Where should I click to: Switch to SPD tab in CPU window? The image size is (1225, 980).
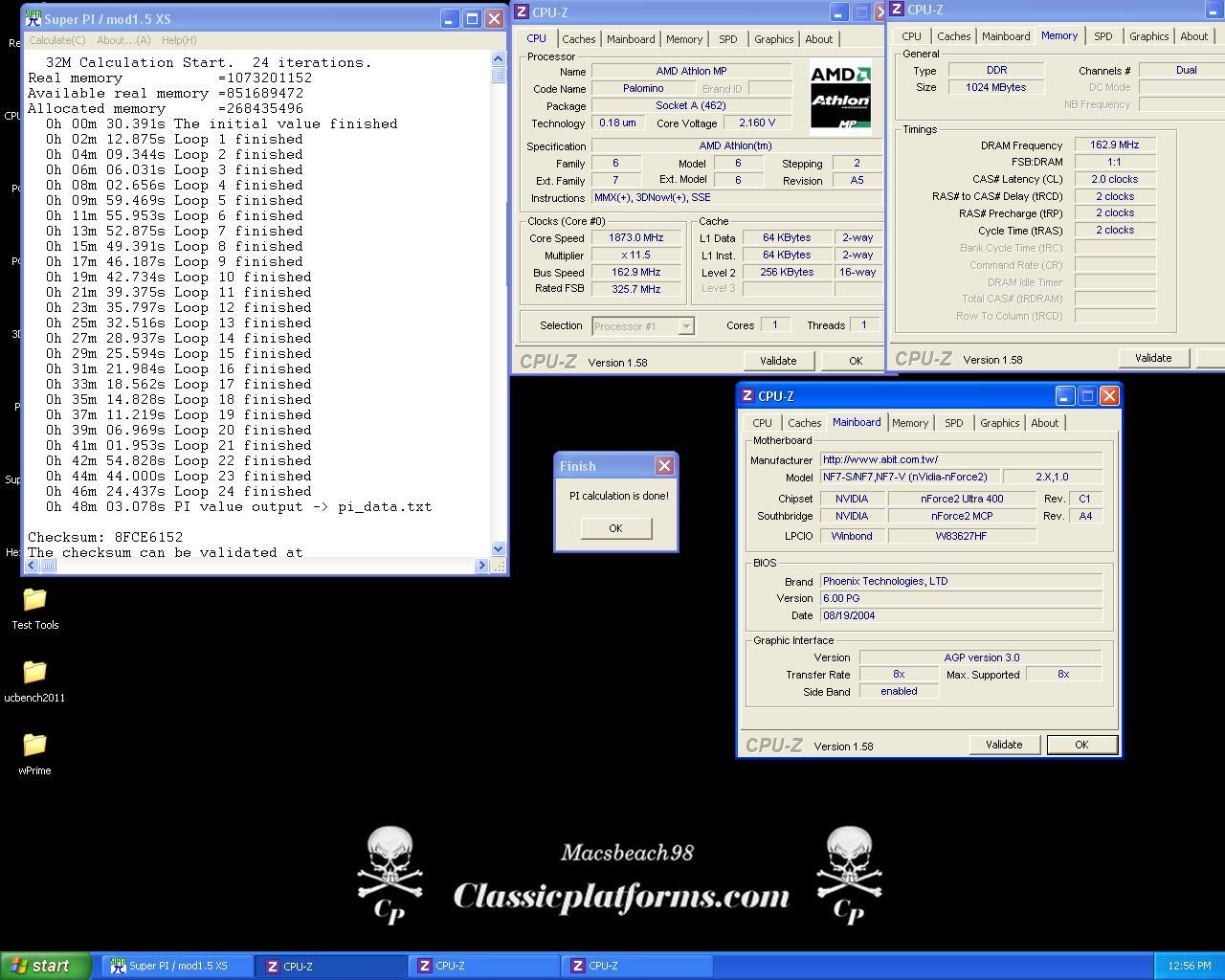pyautogui.click(x=728, y=39)
